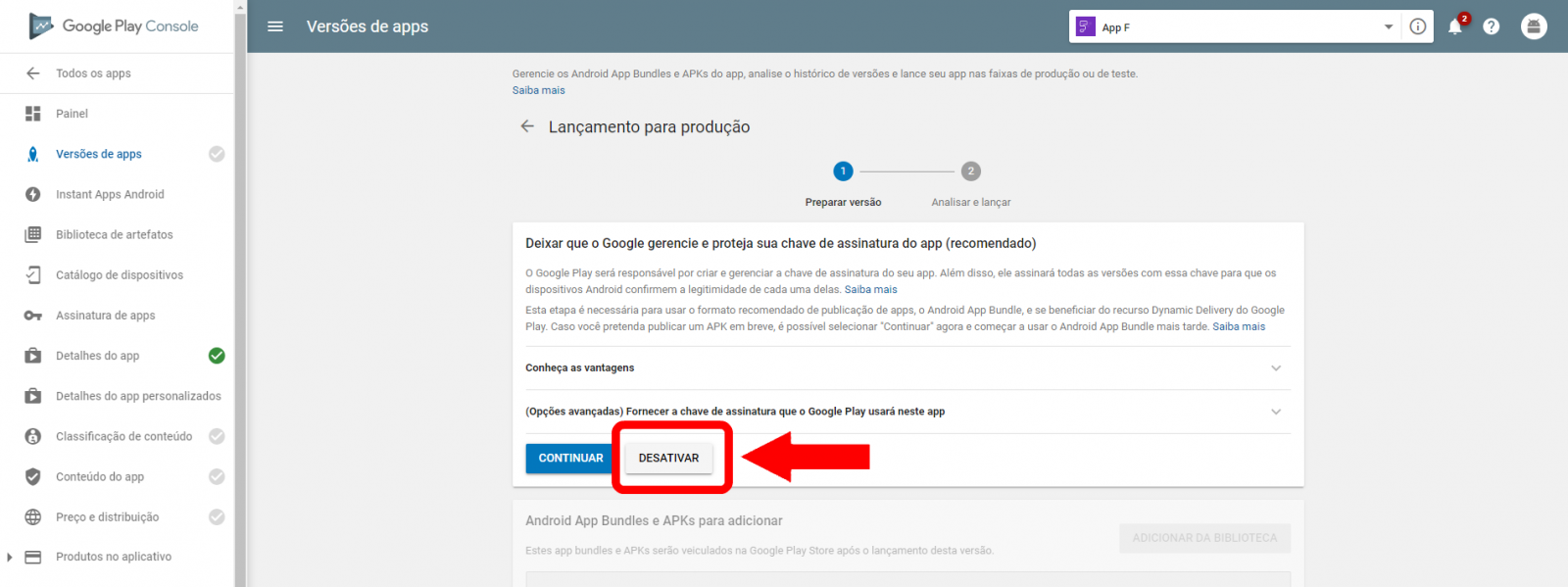The width and height of the screenshot is (1568, 587).
Task: Click the Classificação de conteúdo icon
Action: click(x=33, y=436)
